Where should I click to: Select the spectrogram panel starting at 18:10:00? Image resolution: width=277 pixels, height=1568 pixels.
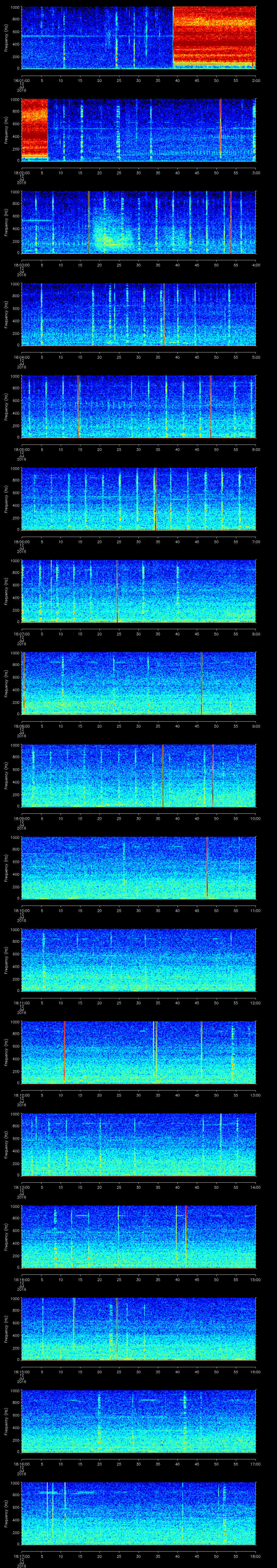139,868
